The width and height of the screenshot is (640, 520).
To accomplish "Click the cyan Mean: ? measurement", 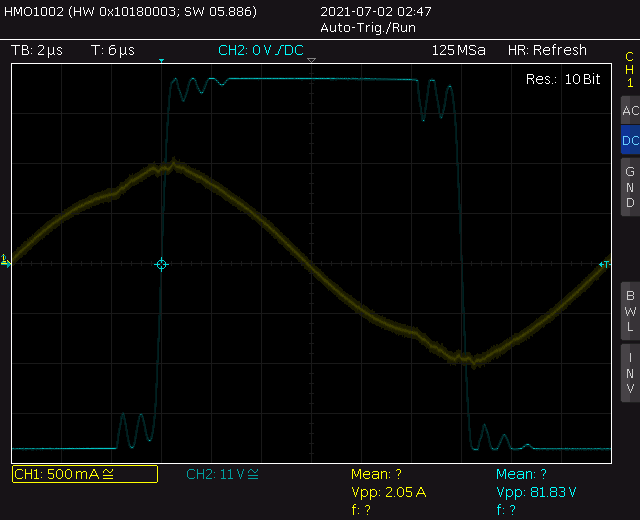I will 521,474.
